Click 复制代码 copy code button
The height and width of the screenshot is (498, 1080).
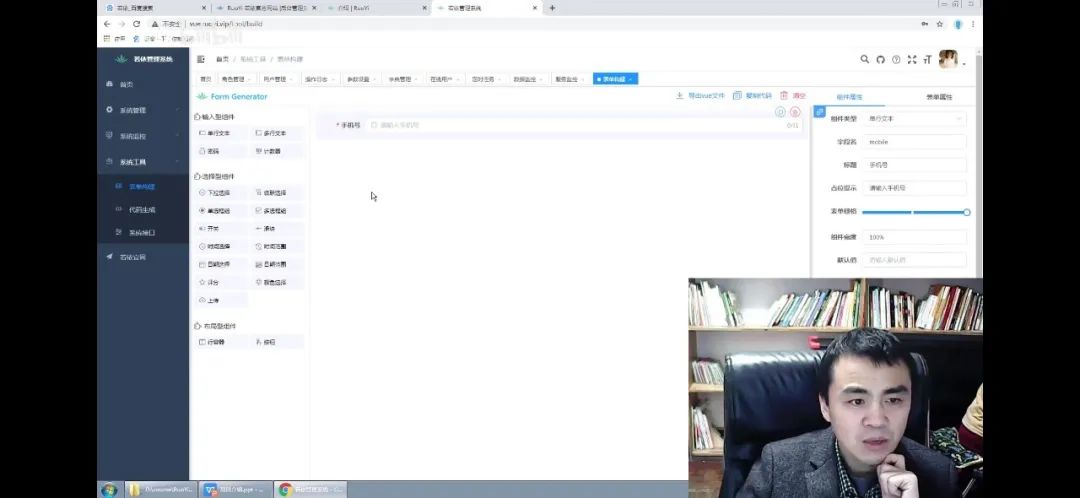(x=752, y=96)
